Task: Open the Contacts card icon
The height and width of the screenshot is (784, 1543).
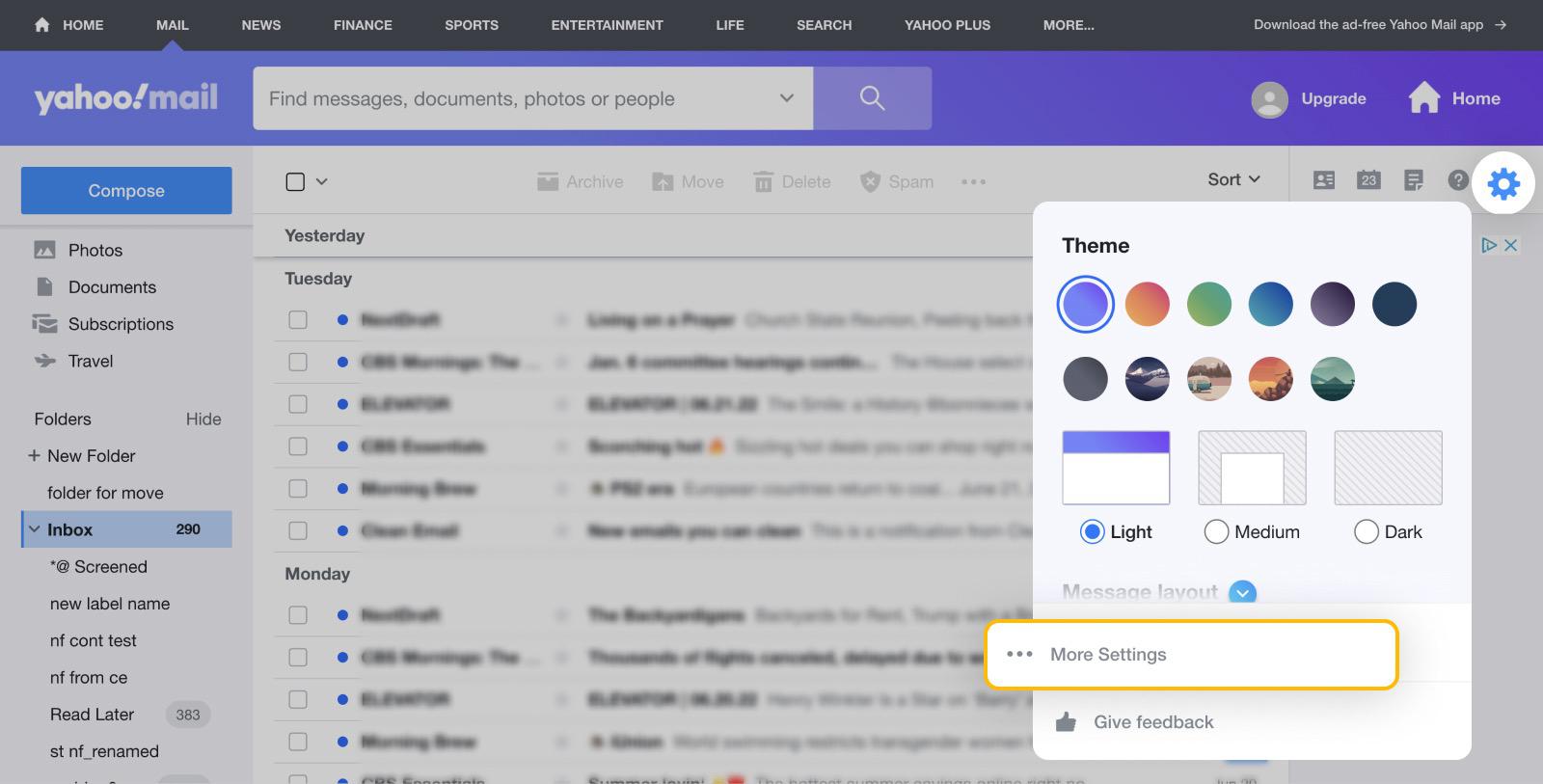Action: click(x=1324, y=180)
